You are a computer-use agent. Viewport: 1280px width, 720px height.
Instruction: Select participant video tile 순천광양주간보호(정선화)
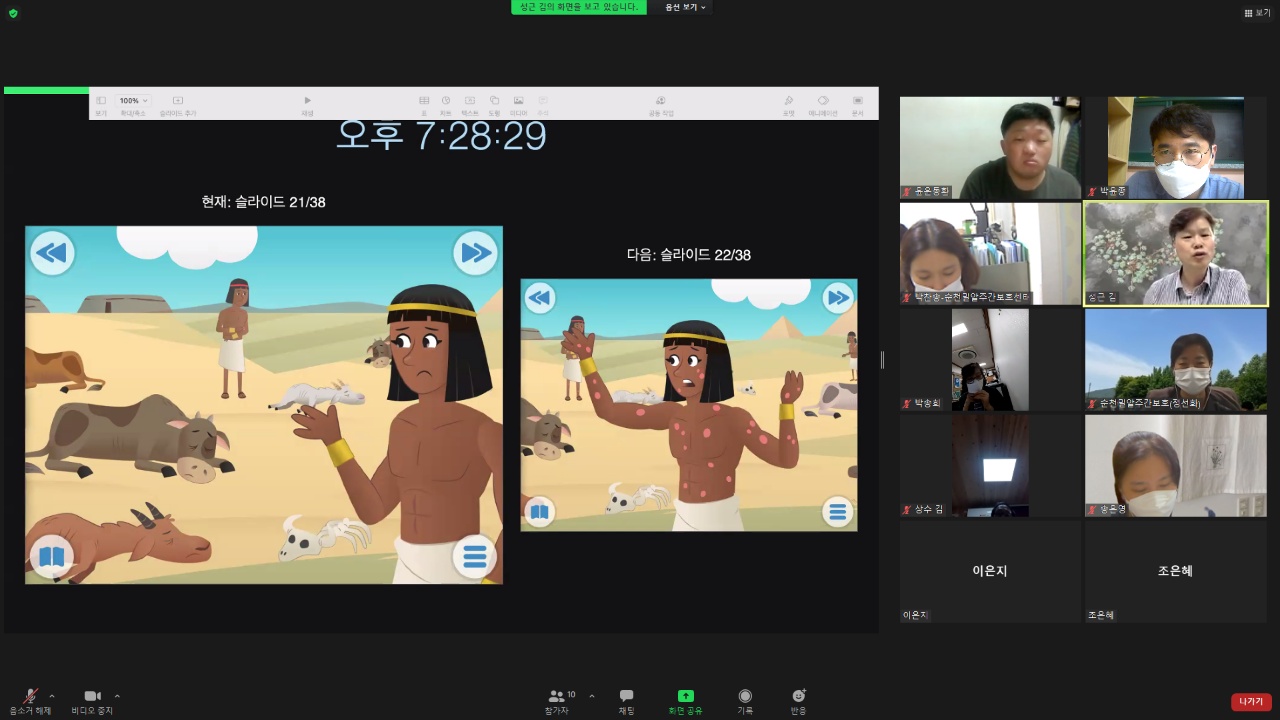[x=1176, y=360]
